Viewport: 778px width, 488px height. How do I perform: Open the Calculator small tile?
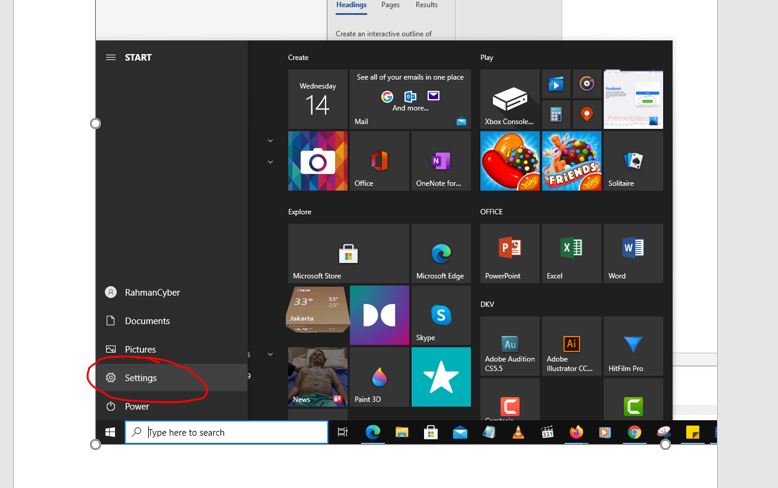(x=556, y=115)
